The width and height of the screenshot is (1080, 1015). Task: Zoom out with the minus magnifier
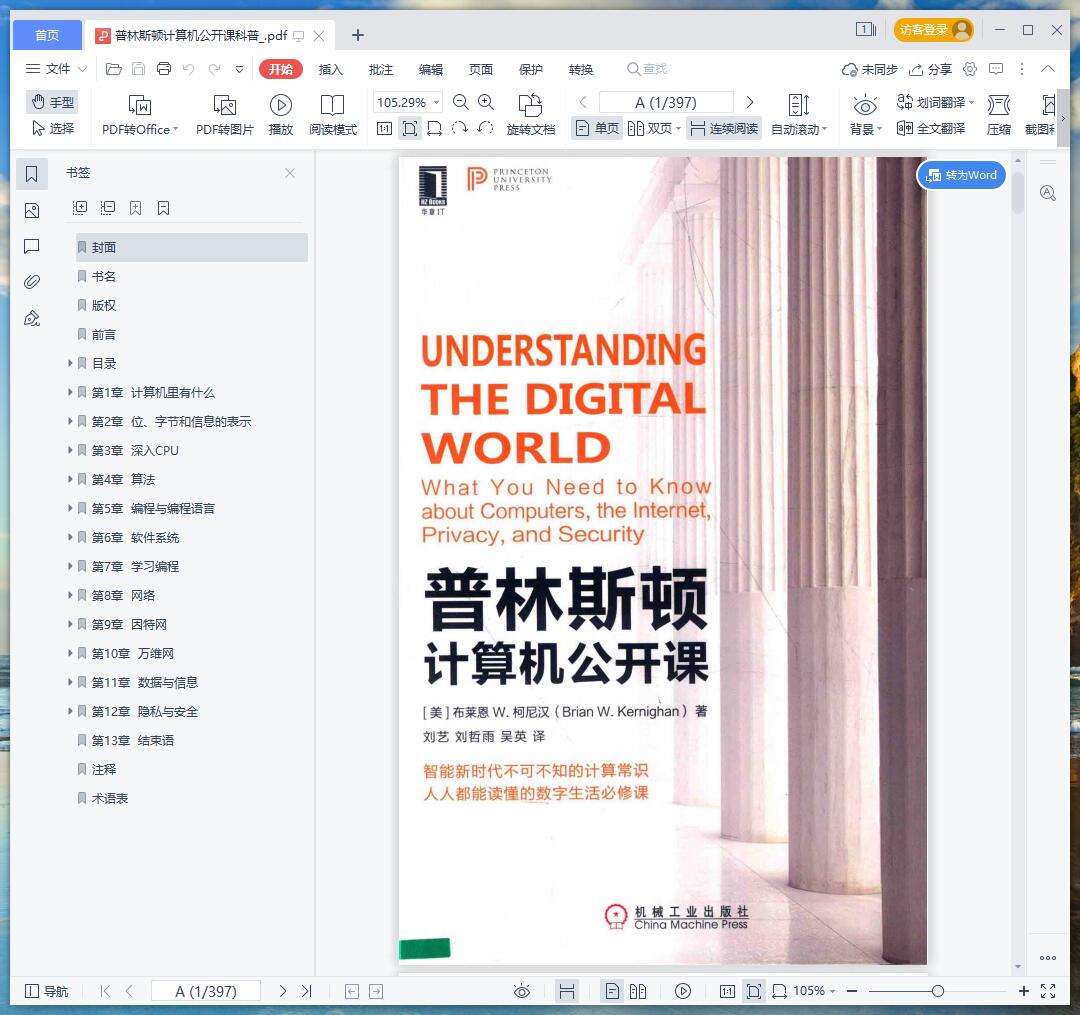pos(461,103)
